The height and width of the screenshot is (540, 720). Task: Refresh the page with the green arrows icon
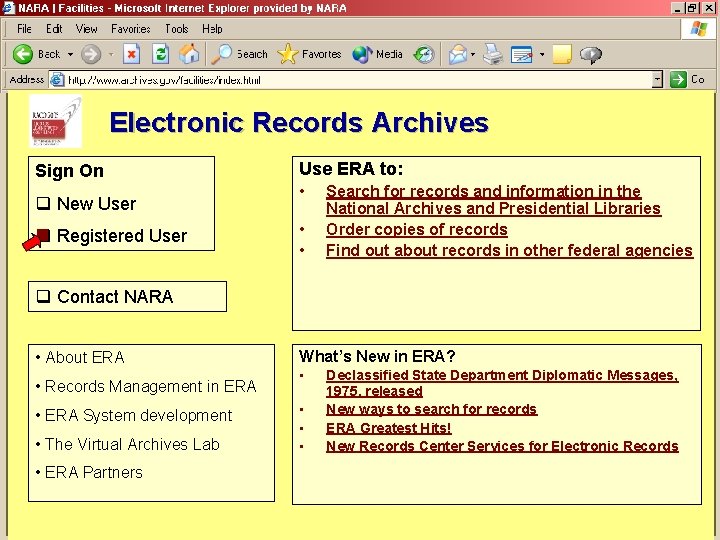160,54
